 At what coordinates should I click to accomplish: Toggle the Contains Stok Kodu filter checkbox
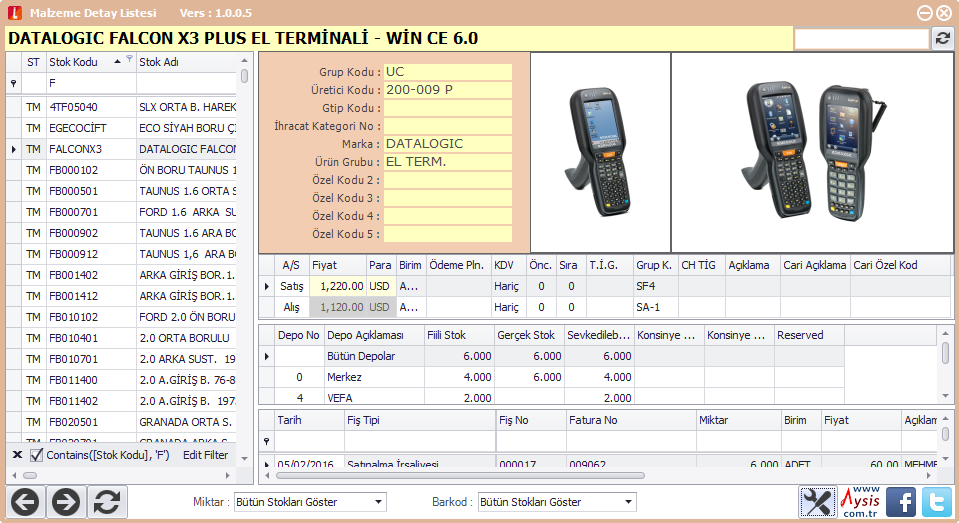37,455
